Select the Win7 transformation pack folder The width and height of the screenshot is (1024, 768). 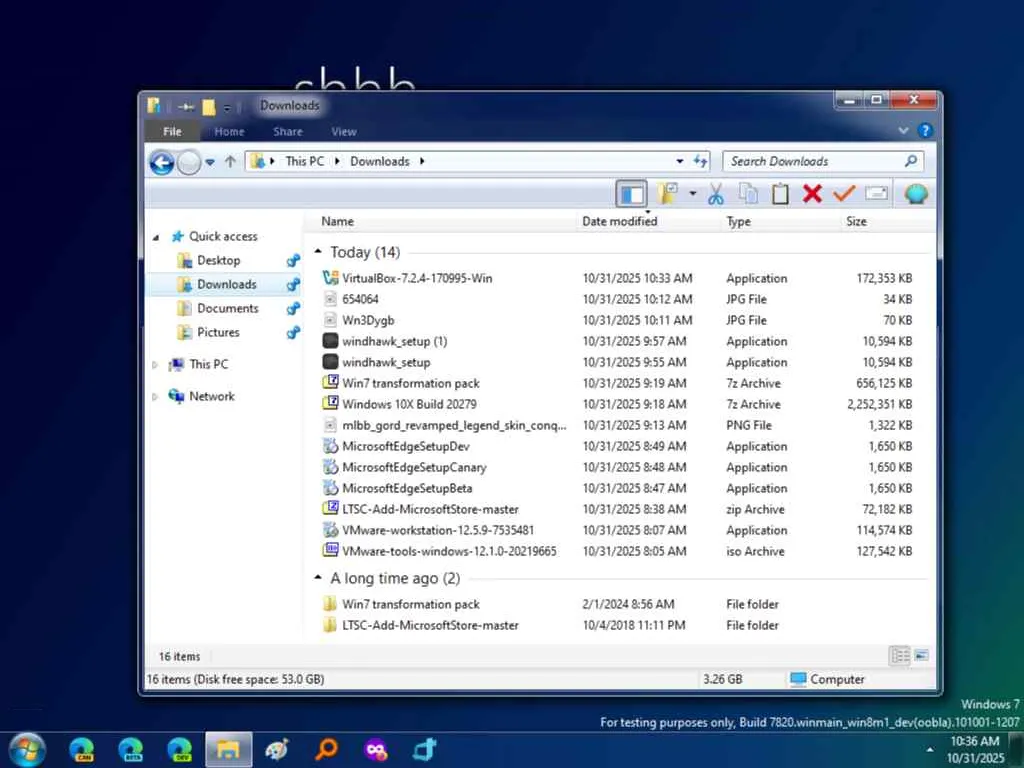(x=411, y=604)
